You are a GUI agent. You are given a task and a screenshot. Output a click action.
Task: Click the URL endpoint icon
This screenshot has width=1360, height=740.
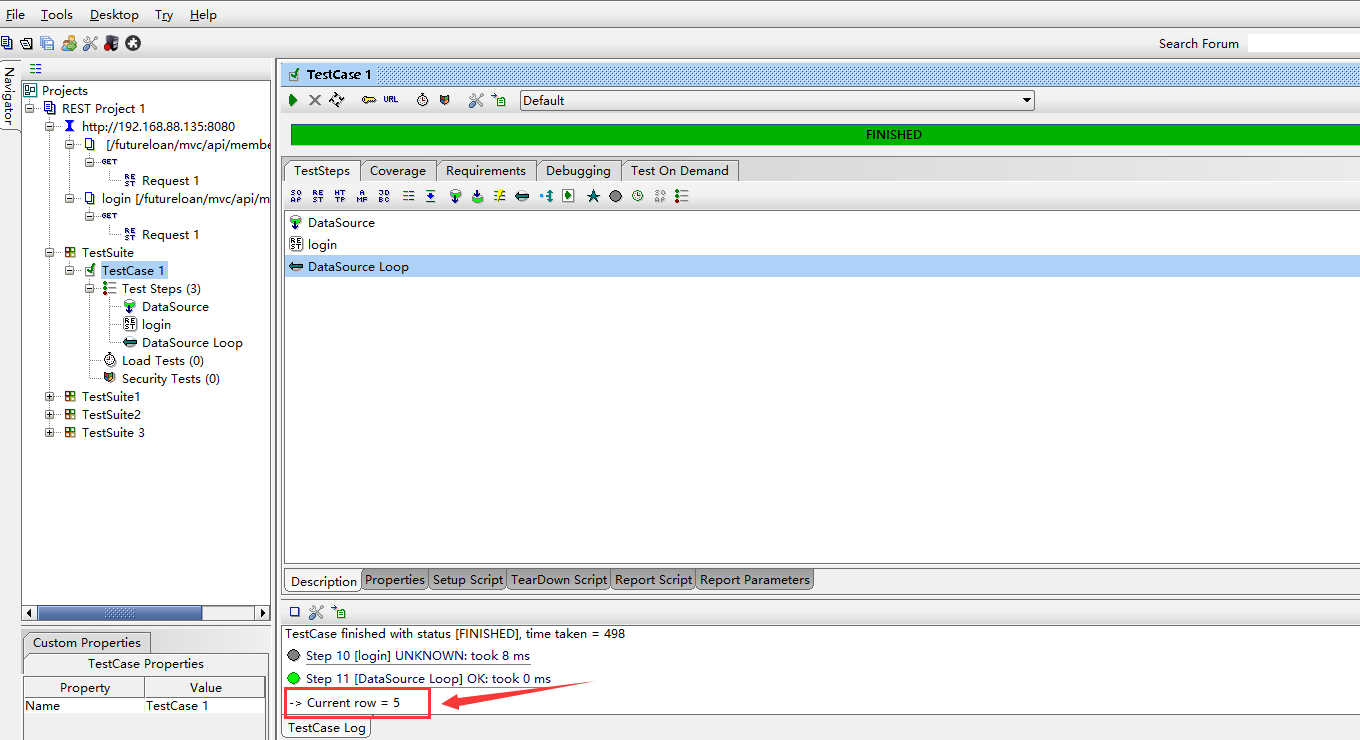coord(390,100)
